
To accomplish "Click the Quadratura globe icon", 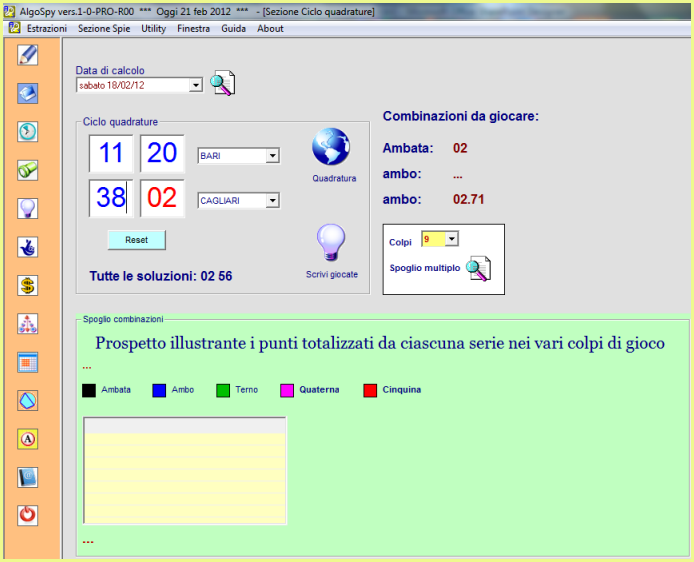I will (331, 147).
